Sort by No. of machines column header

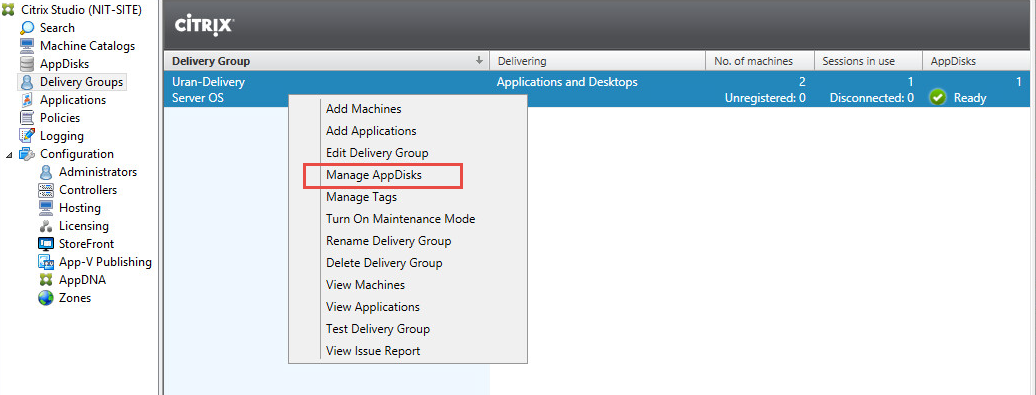[760, 61]
